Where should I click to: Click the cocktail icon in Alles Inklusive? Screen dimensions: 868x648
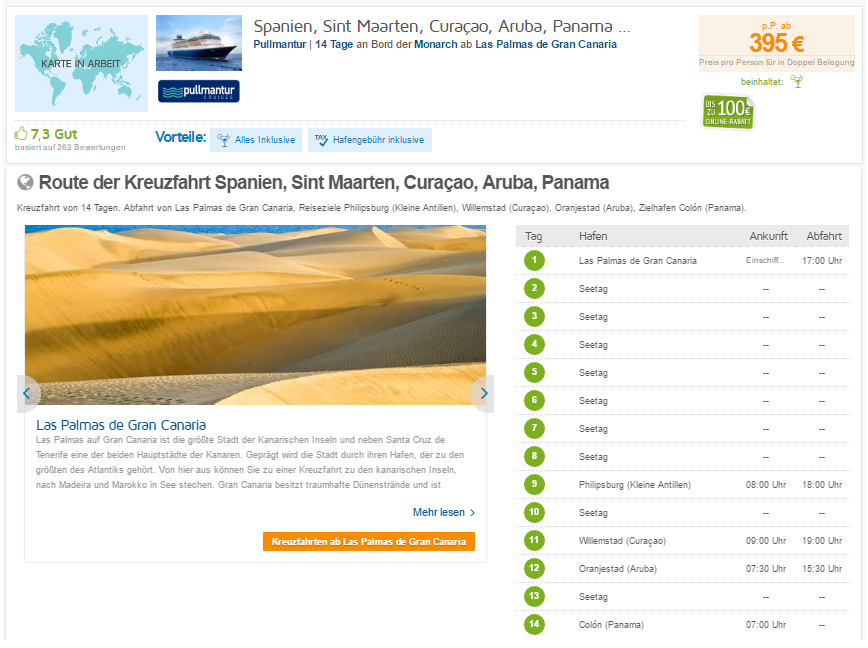coord(223,140)
